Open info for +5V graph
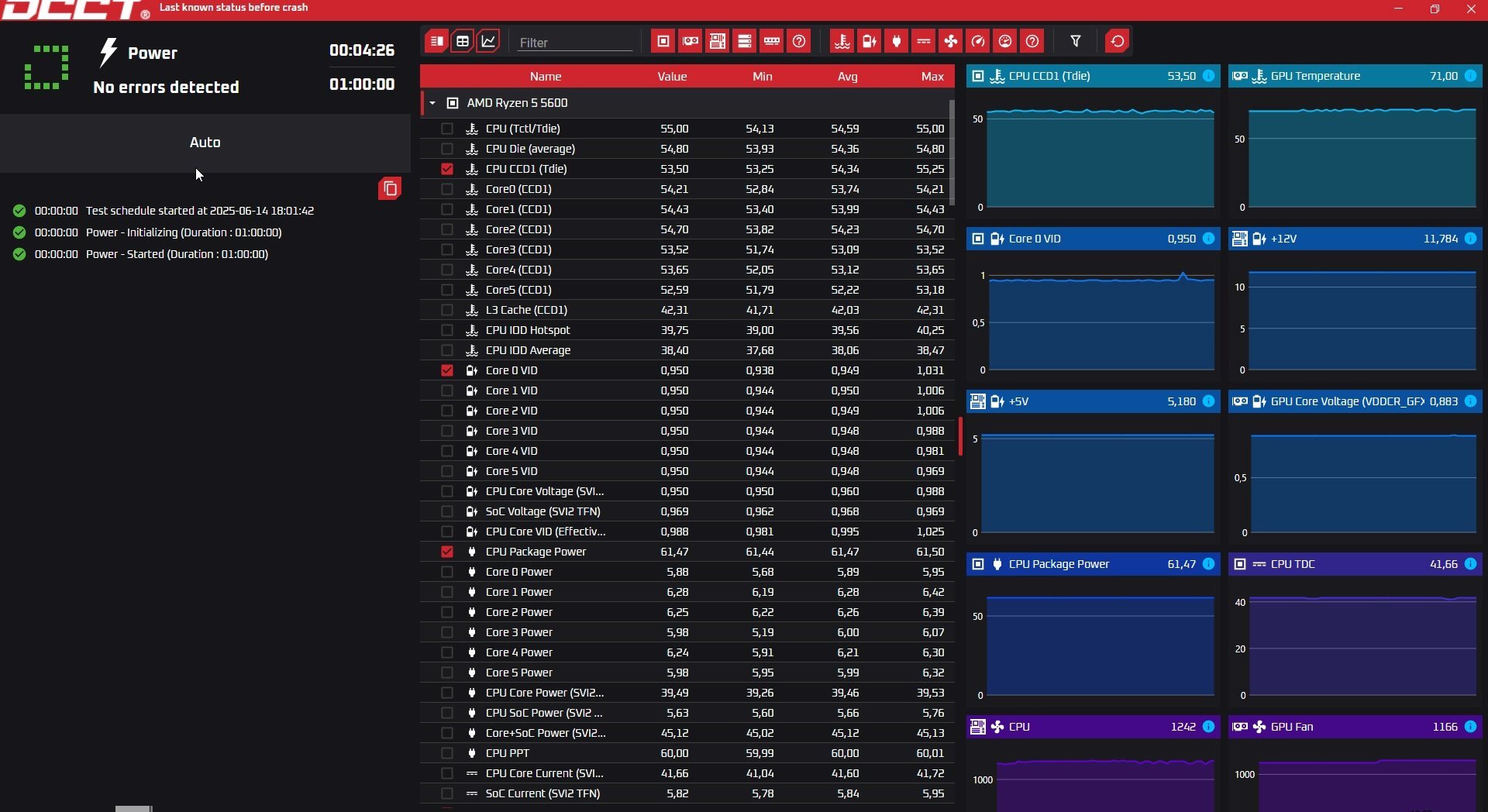 tap(1208, 401)
